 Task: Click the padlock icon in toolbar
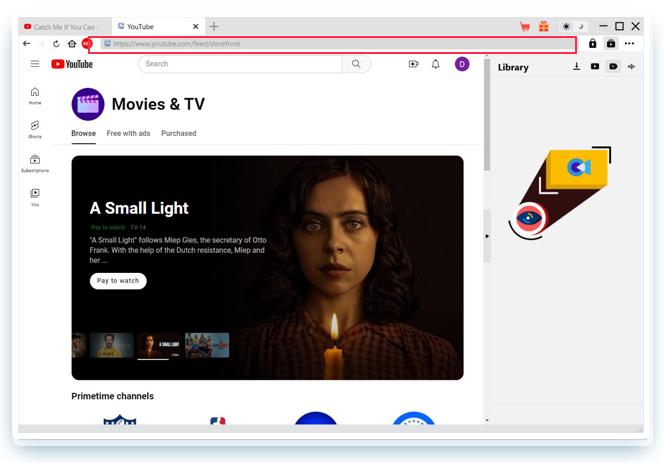pyautogui.click(x=592, y=43)
